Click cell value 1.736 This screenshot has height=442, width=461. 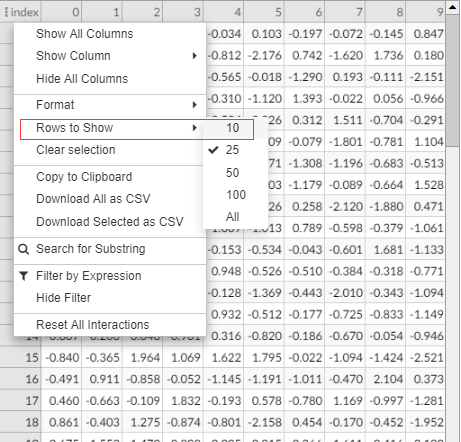(388, 55)
